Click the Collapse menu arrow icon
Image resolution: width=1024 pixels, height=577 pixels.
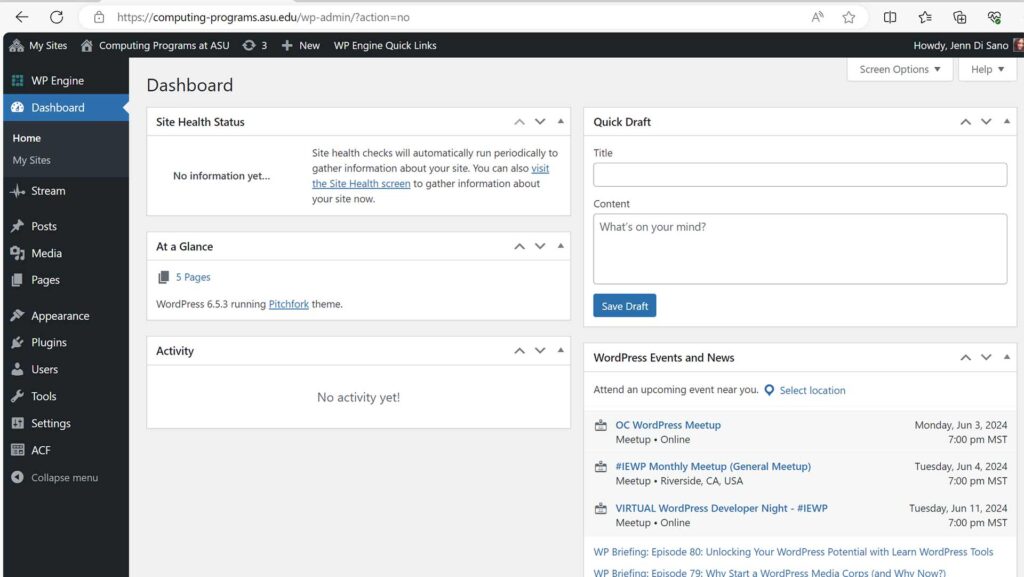(18, 477)
